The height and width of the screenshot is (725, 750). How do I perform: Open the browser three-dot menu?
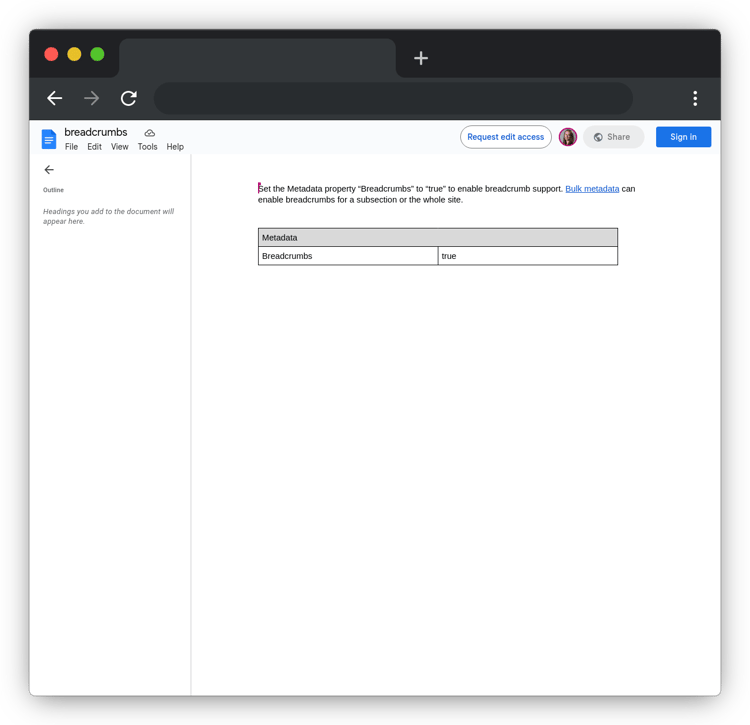coord(695,98)
